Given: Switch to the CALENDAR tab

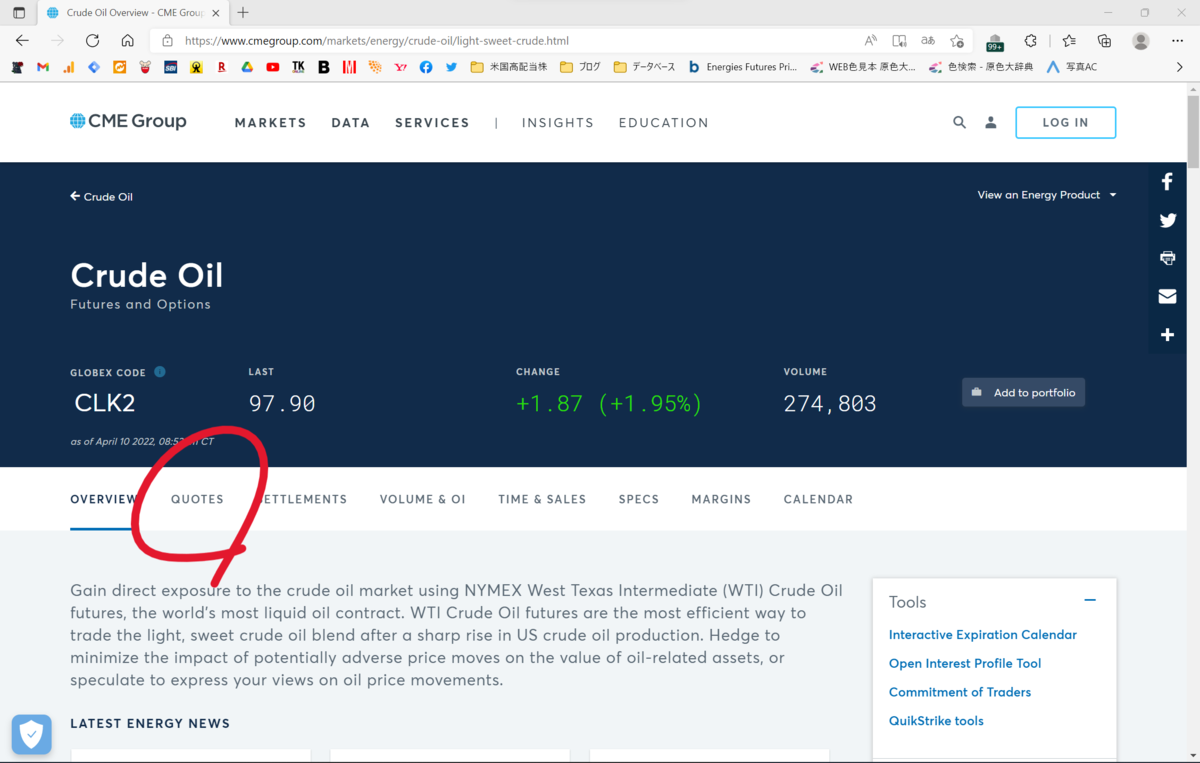Looking at the screenshot, I should 818,499.
